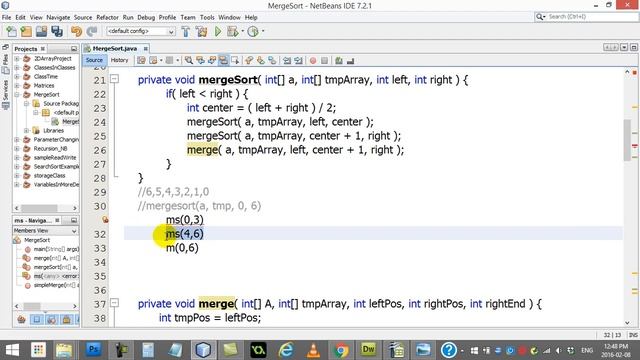Expand the ClassTime project node
640x360 pixels.
click(17, 77)
